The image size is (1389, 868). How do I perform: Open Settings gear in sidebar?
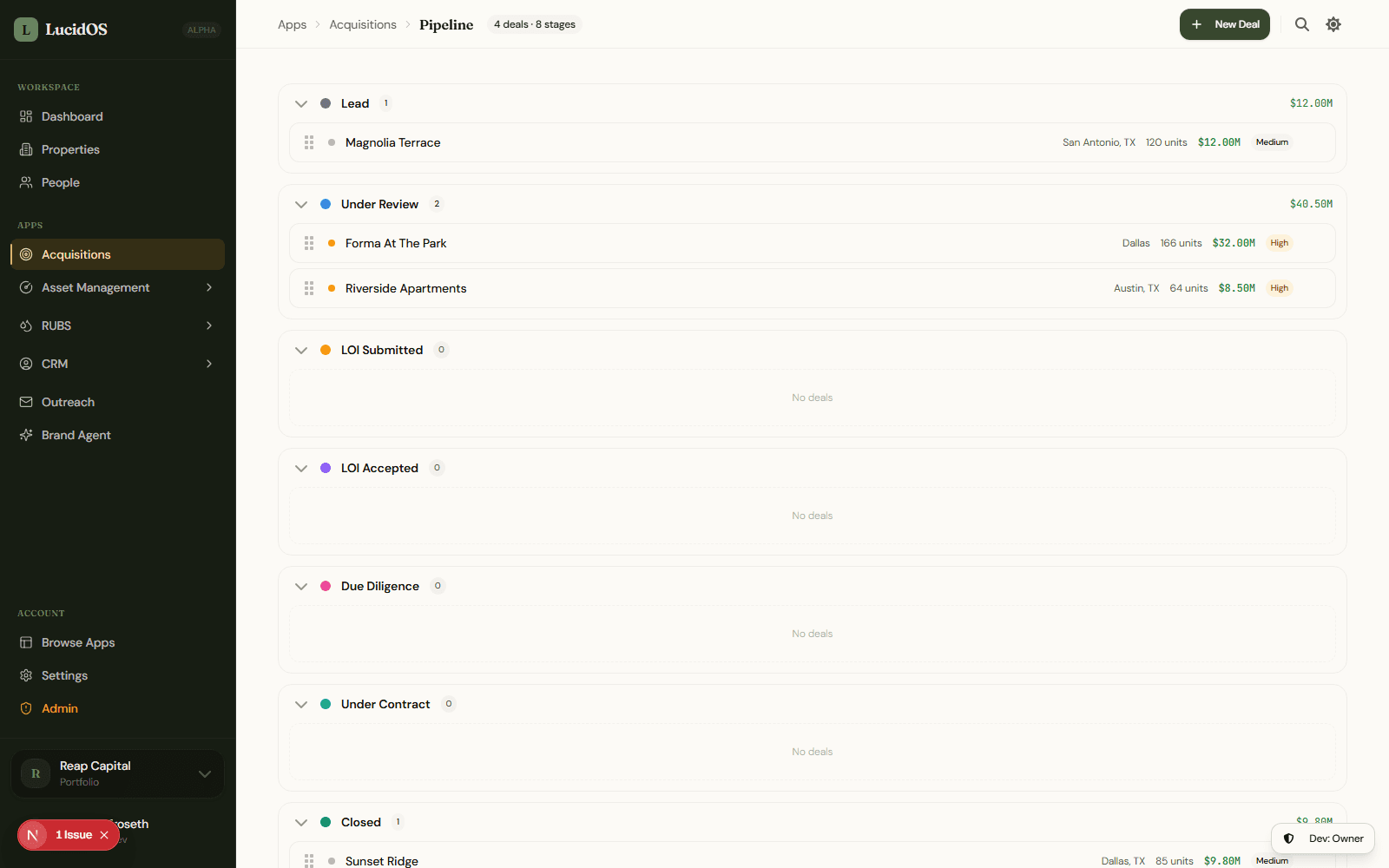26,675
